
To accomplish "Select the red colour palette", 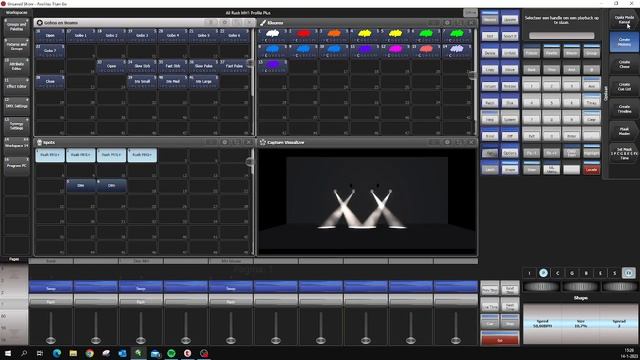I will point(303,36).
